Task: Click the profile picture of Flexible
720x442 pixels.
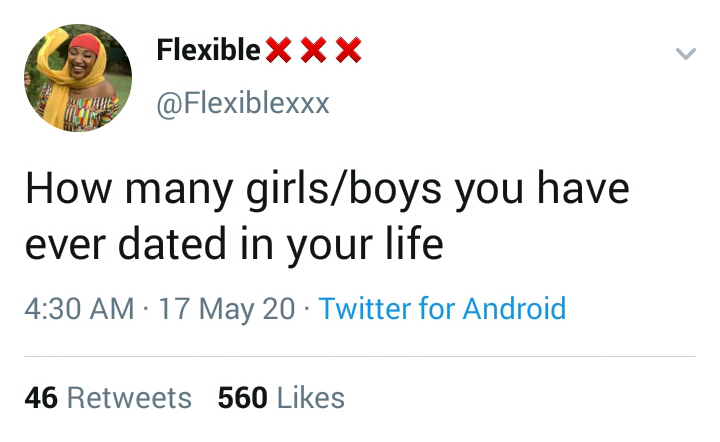Action: [x=76, y=78]
